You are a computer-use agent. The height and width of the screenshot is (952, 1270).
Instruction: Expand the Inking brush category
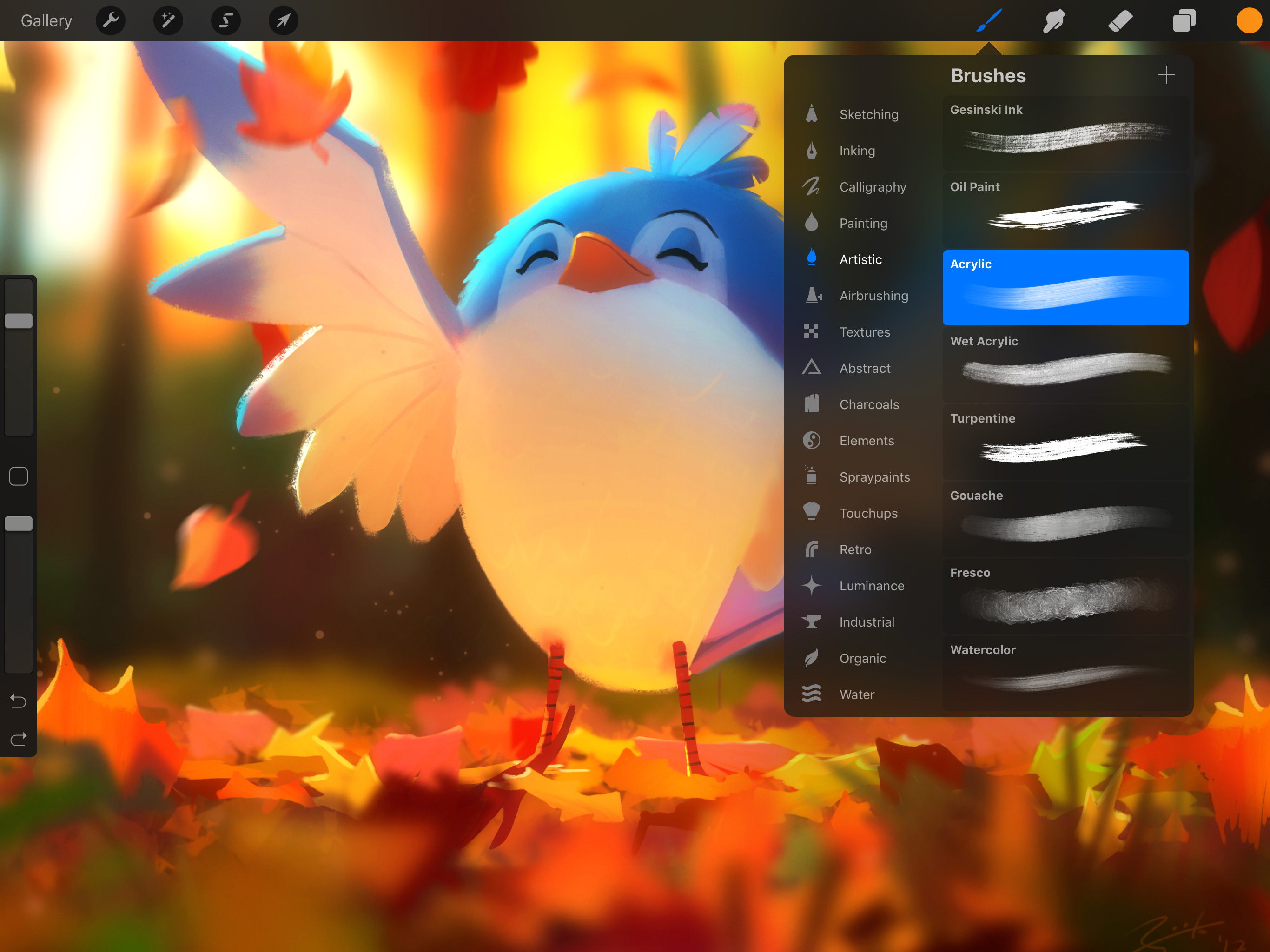point(857,150)
